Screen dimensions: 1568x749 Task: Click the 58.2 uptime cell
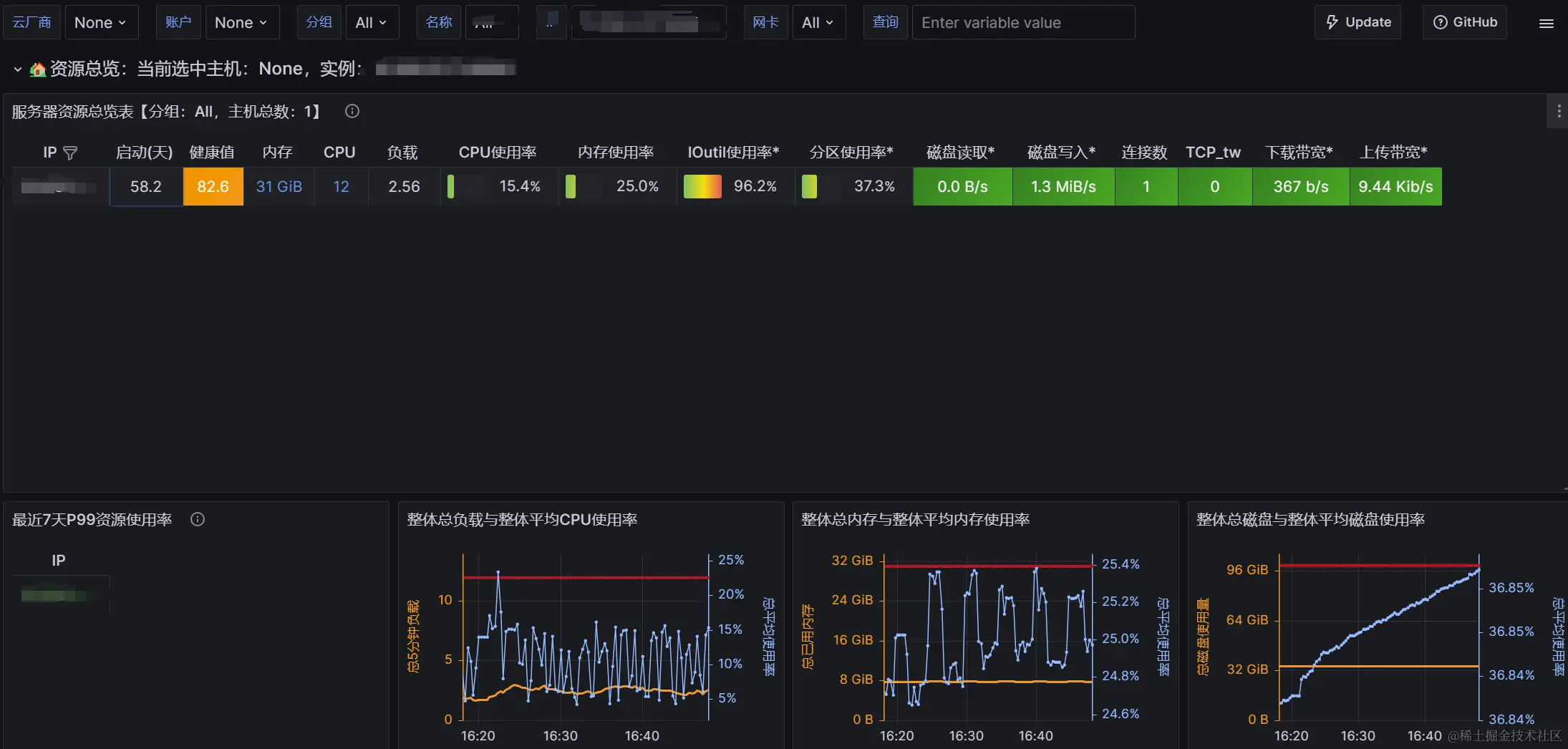pos(146,186)
